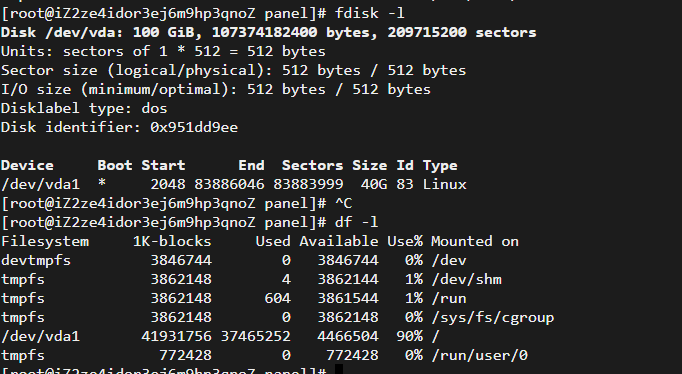Click the fdisk -l command text
The width and height of the screenshot is (682, 374).
(x=369, y=13)
